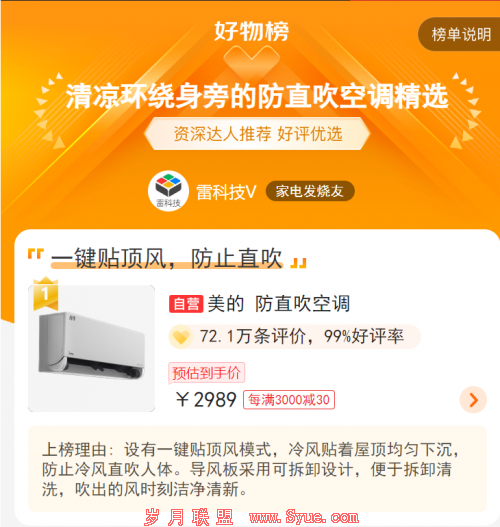The height and width of the screenshot is (527, 500).
Task: Open the 榜单说明 ranking explanation button
Action: (x=459, y=34)
